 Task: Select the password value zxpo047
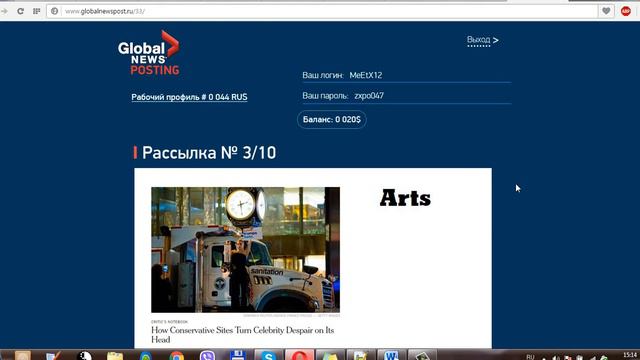[x=369, y=96]
